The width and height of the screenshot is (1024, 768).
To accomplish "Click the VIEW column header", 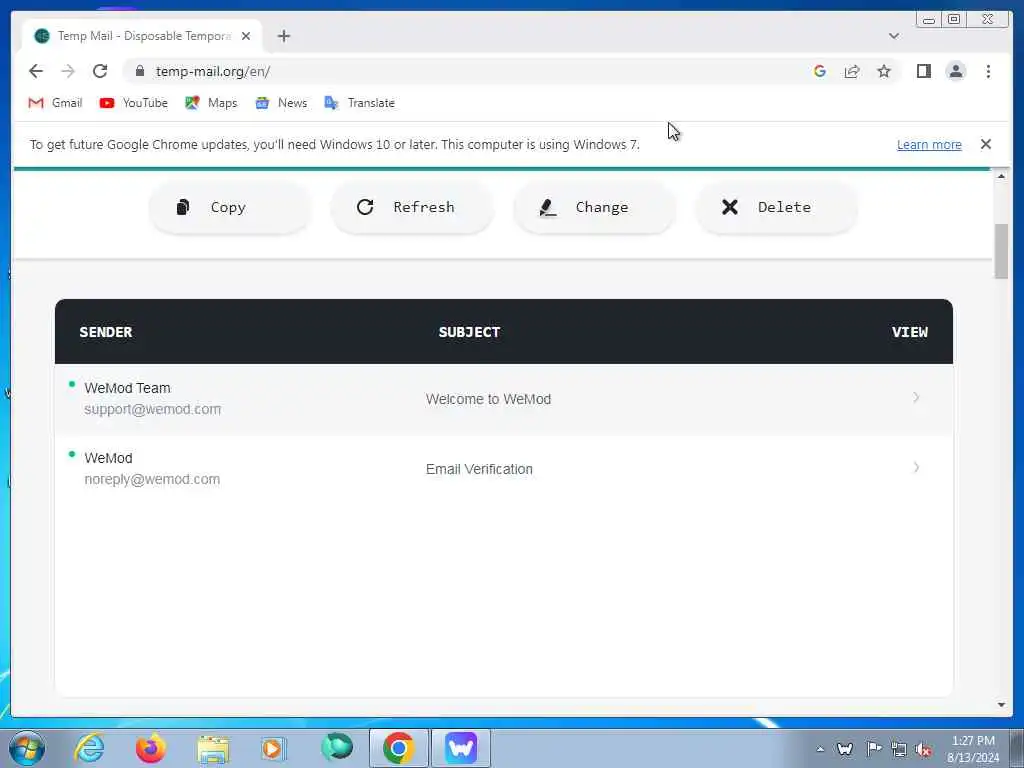I will coord(910,332).
